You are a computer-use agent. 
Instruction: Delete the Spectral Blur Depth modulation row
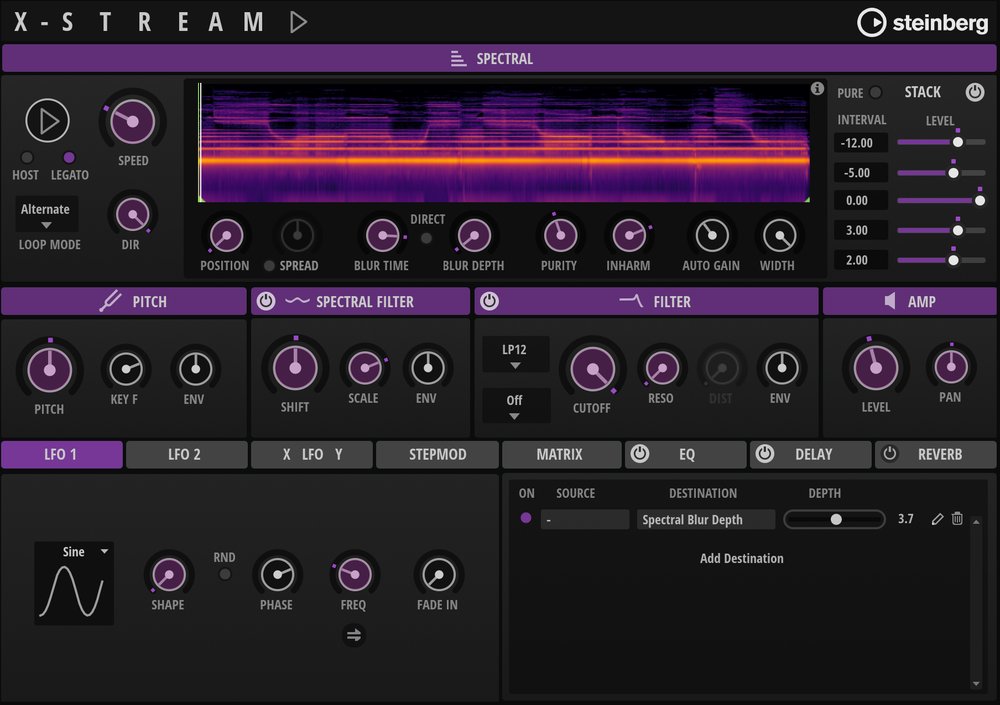957,519
